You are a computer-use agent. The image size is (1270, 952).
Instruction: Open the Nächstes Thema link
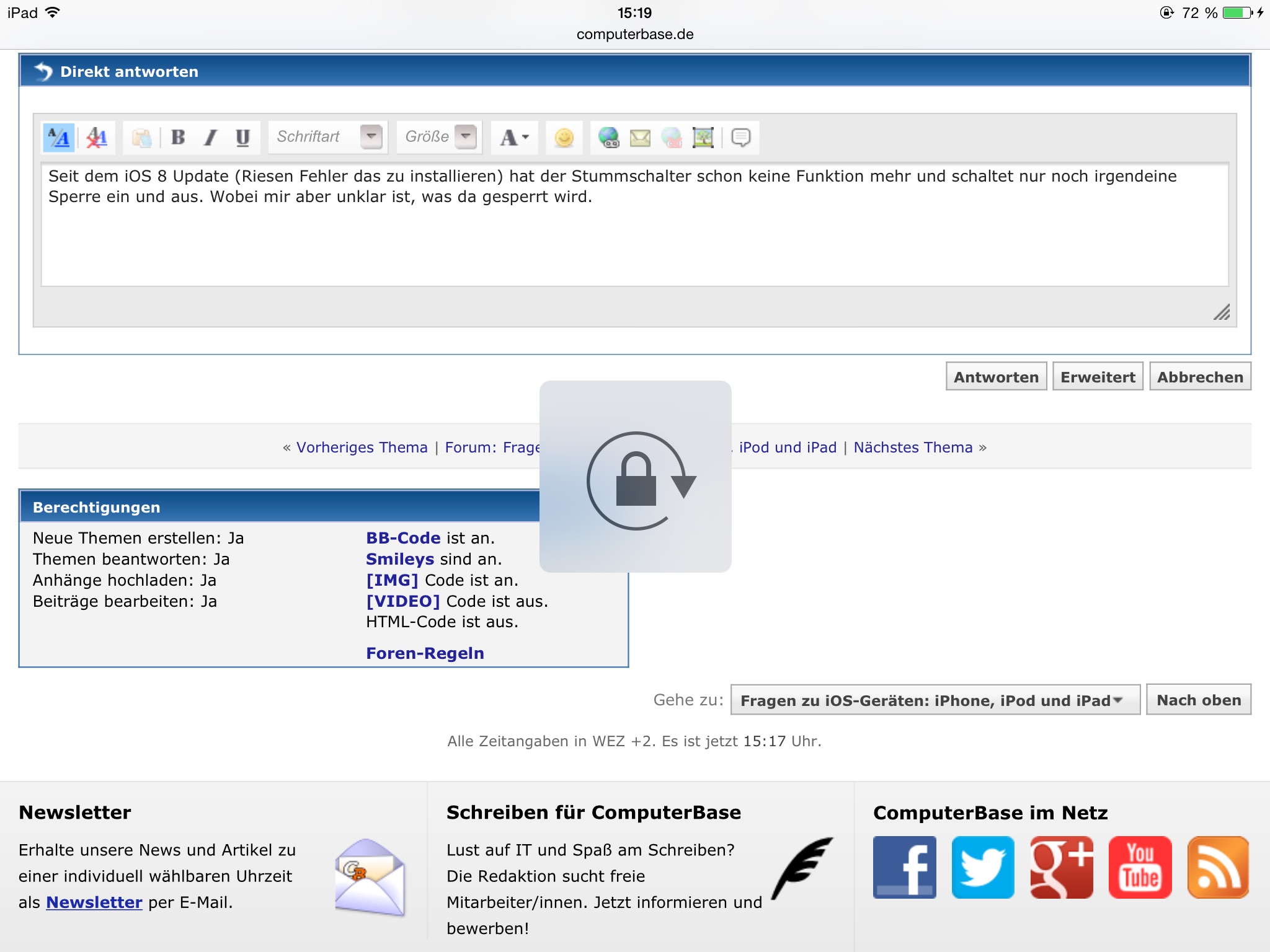[x=913, y=447]
